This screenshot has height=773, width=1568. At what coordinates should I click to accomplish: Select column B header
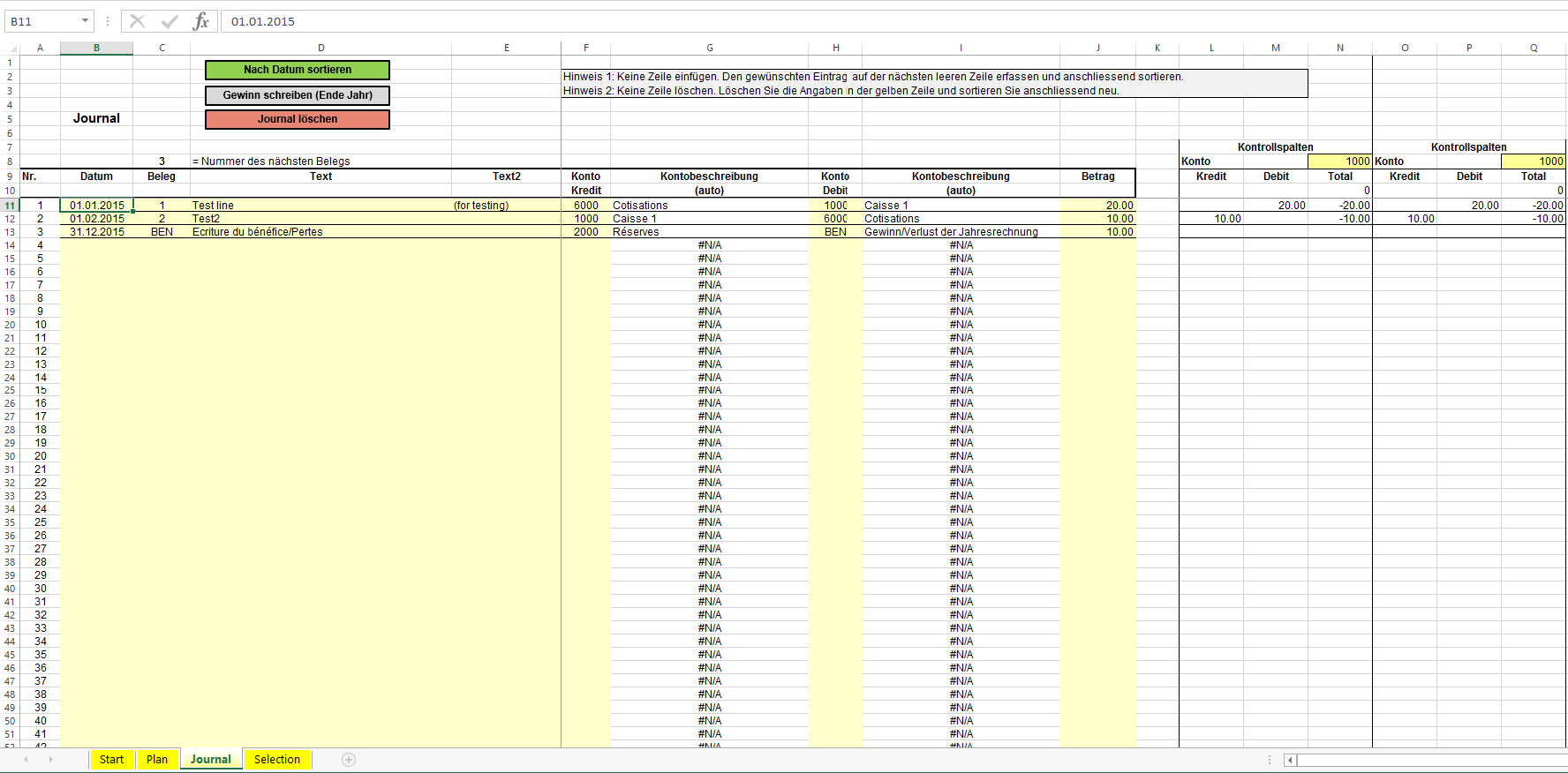[x=96, y=48]
